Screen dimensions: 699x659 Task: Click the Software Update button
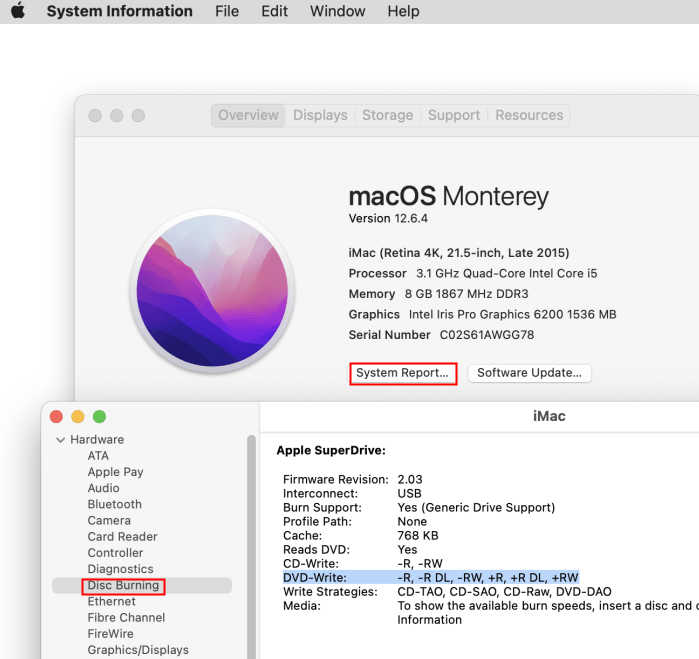[x=529, y=373]
